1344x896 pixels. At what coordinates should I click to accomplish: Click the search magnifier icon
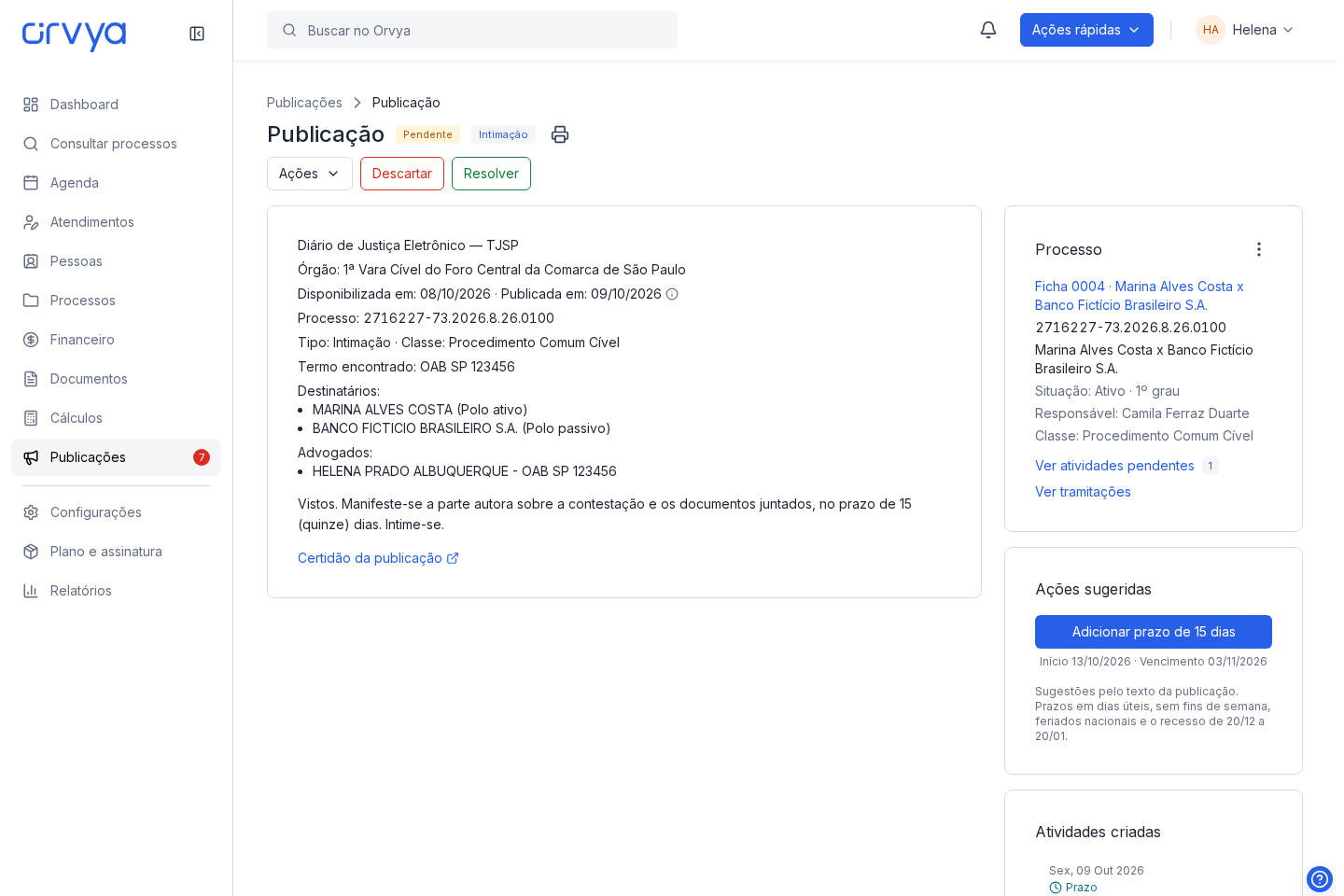pos(289,30)
